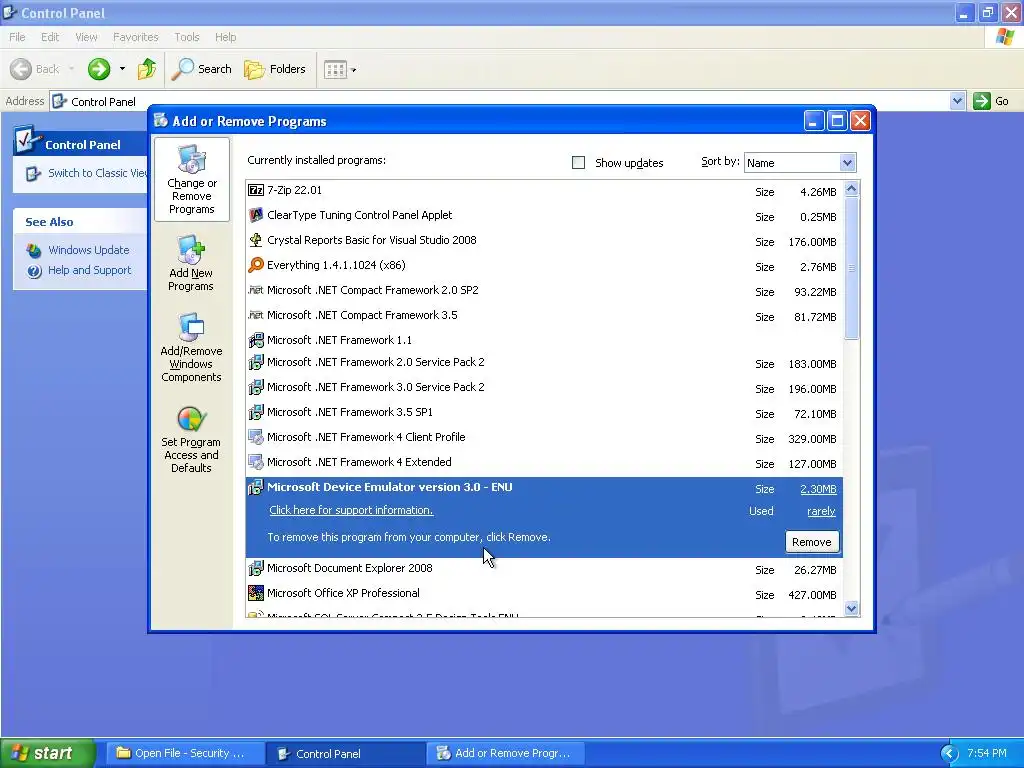Click the notification area expand arrow

(x=950, y=754)
